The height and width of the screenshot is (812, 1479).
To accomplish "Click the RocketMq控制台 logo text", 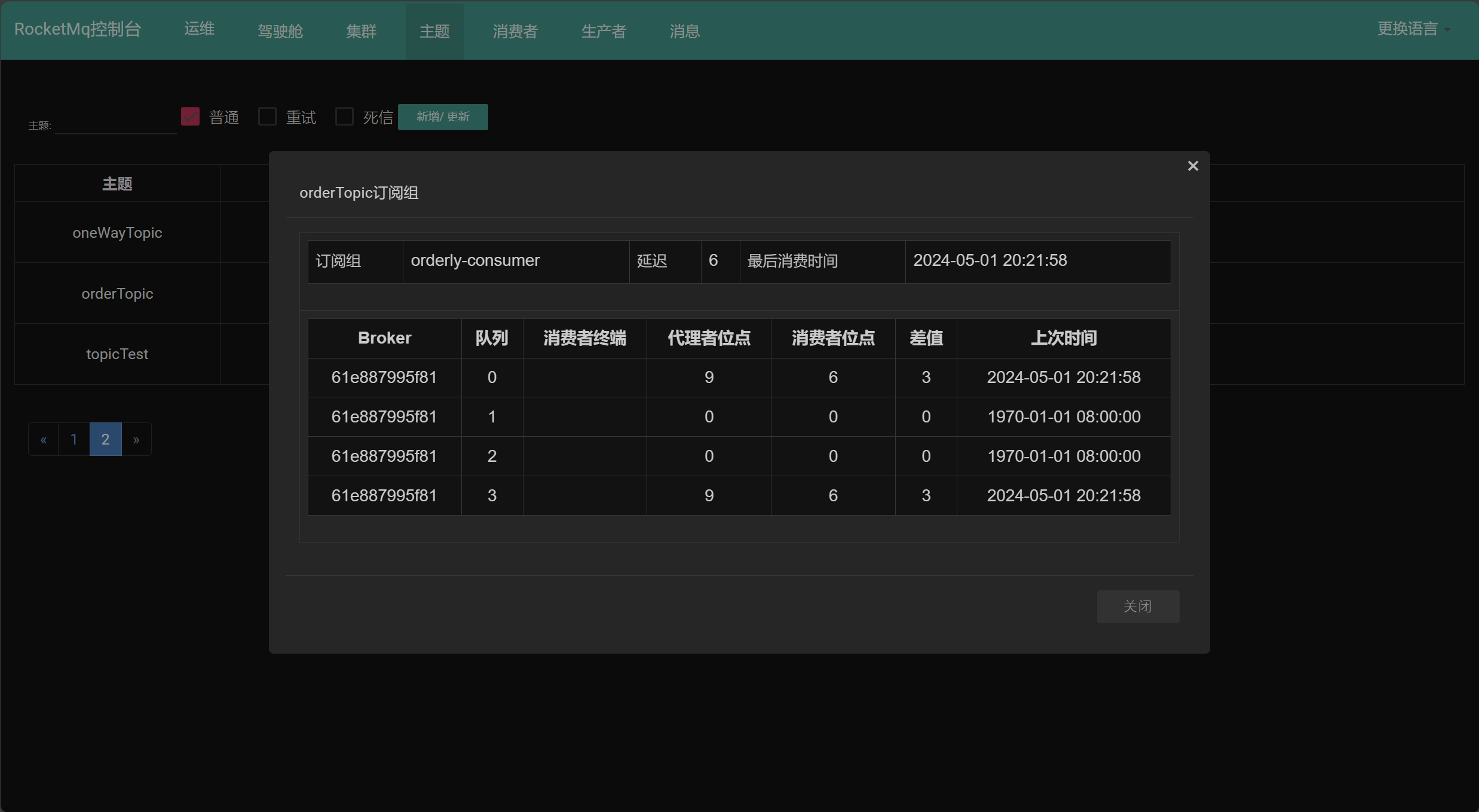I will point(76,29).
